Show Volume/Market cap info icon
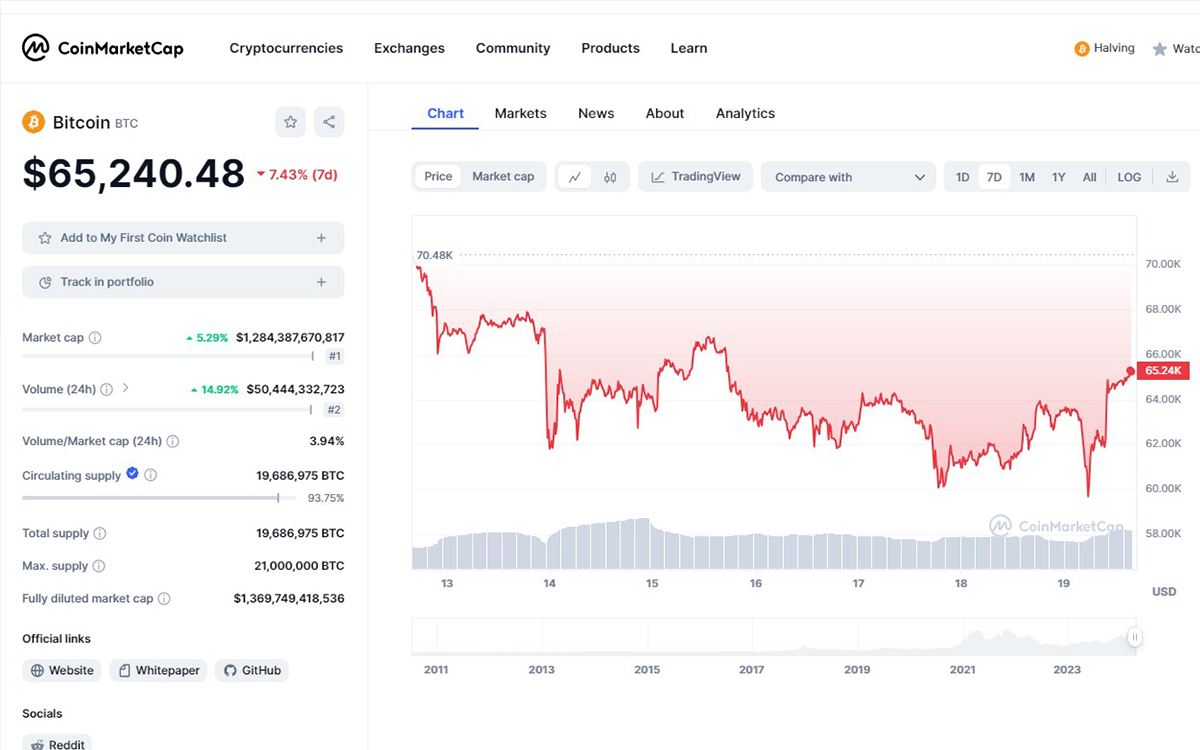 (x=172, y=441)
